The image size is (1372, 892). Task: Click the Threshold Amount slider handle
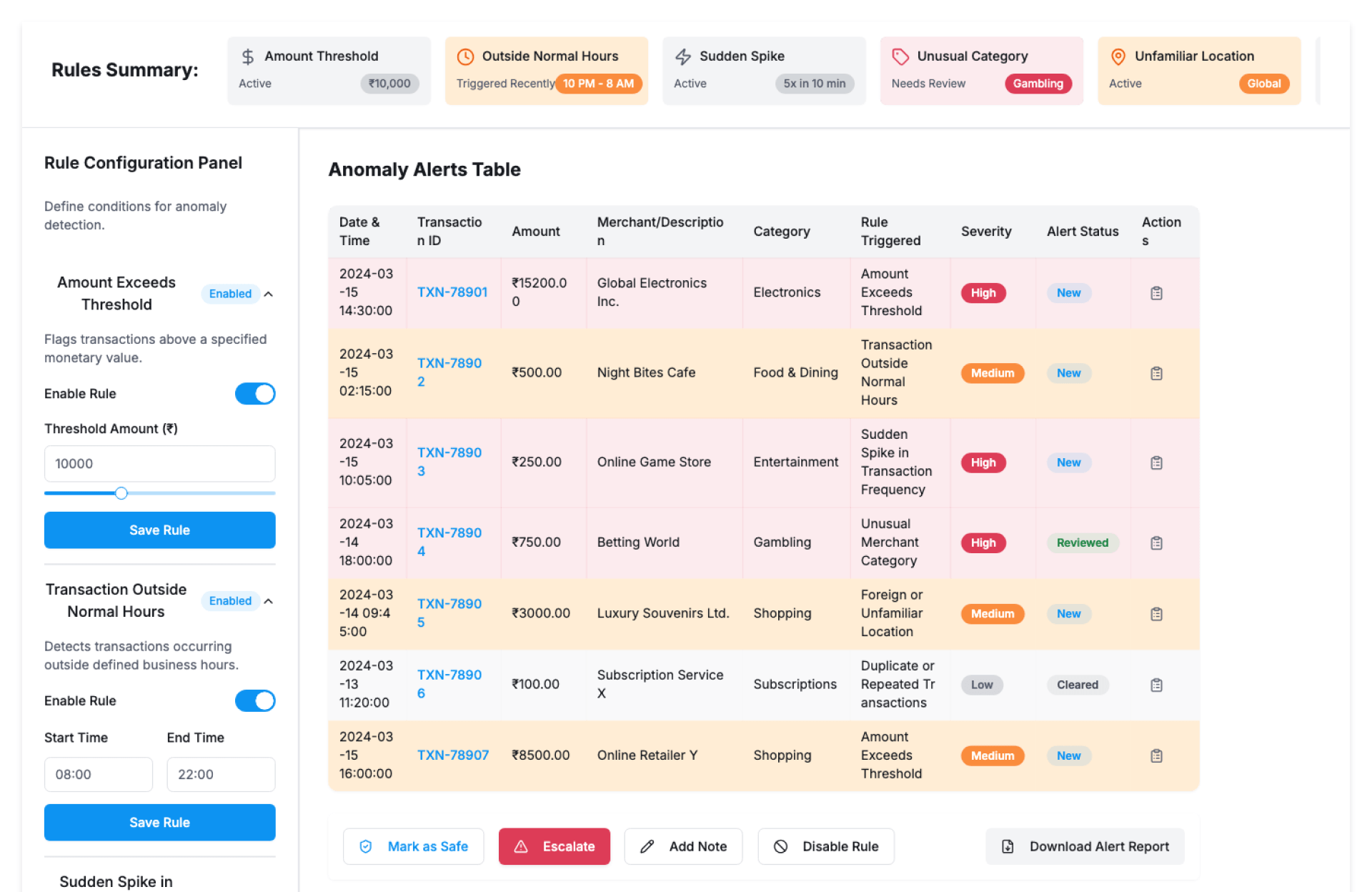click(x=121, y=493)
